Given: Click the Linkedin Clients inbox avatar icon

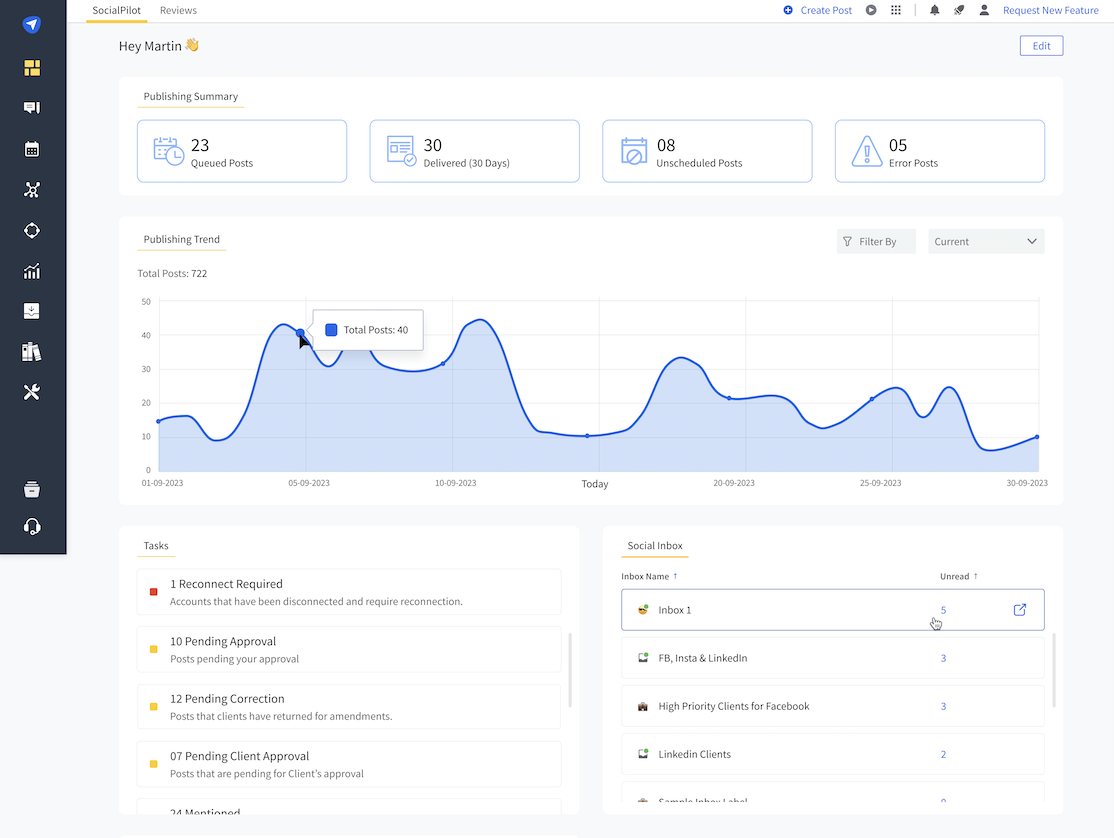Looking at the screenshot, I should pyautogui.click(x=643, y=754).
